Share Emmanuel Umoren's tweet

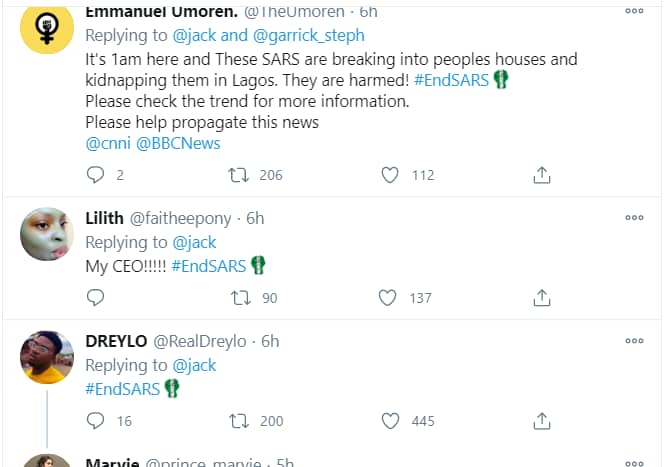pos(541,175)
